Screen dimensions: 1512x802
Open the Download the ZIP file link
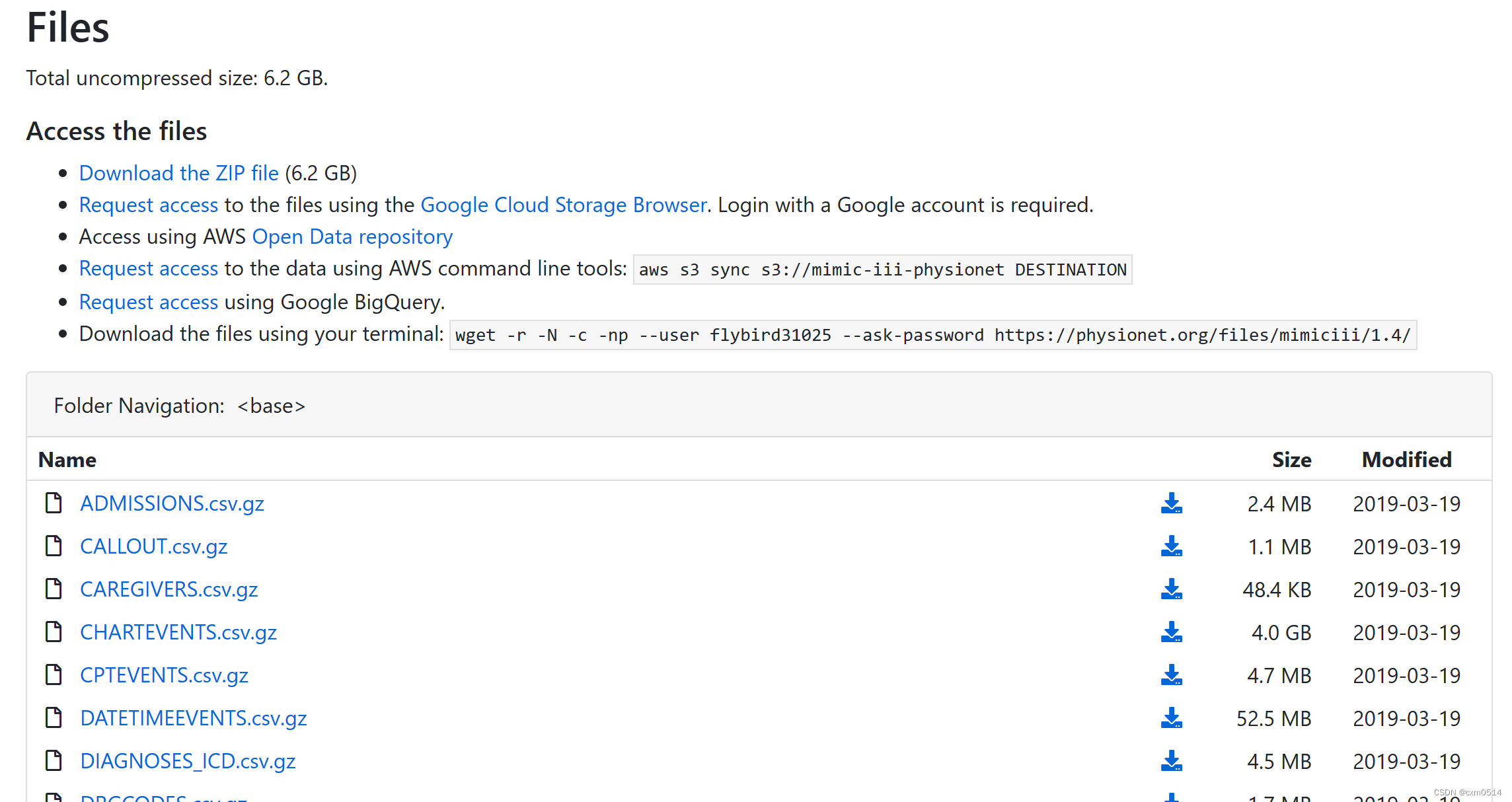click(178, 173)
